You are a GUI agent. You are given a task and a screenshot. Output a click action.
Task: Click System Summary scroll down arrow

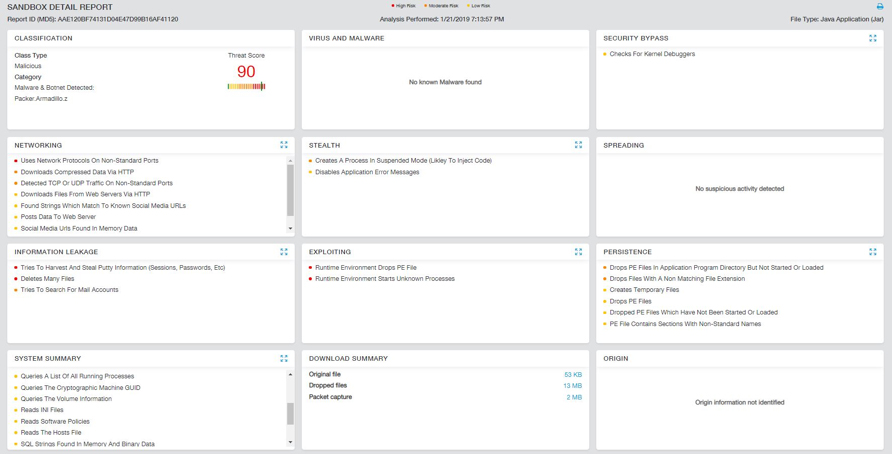pyautogui.click(x=291, y=442)
